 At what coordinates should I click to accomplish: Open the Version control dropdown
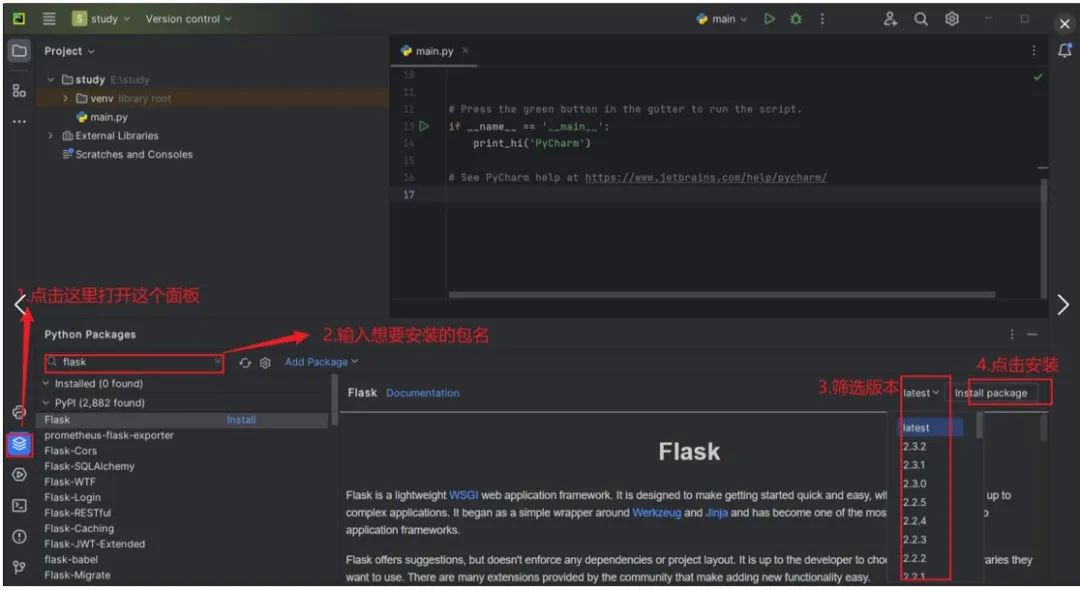[x=188, y=19]
